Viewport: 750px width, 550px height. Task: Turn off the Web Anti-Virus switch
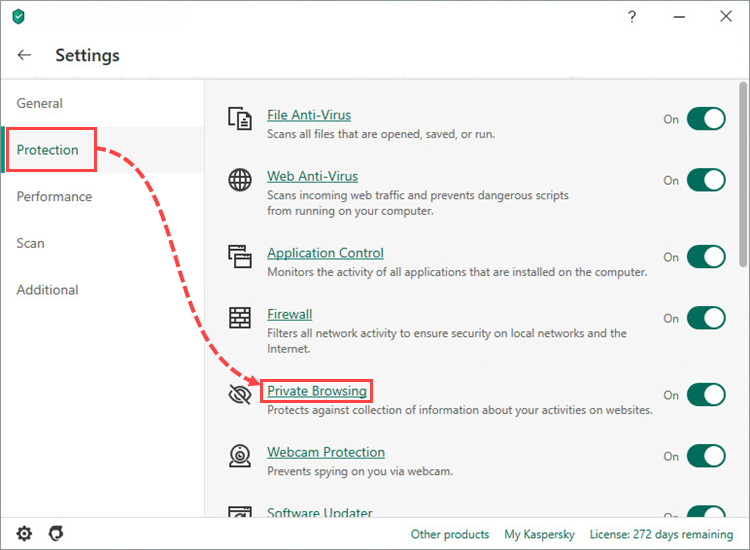[x=706, y=180]
